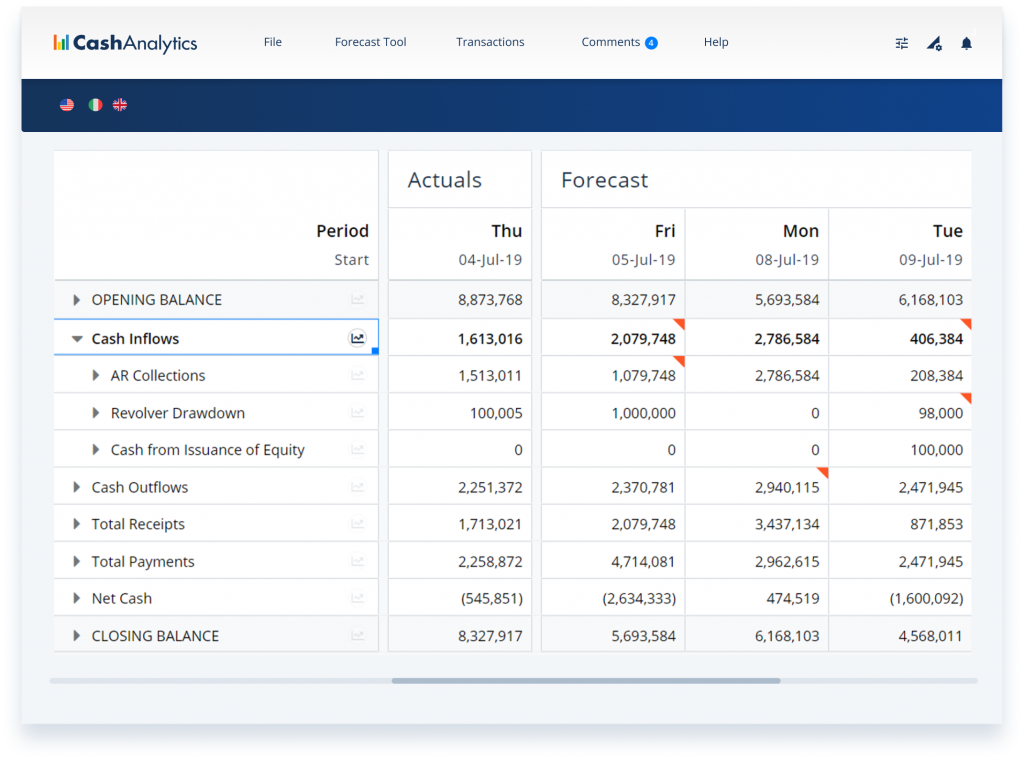Image resolution: width=1024 pixels, height=760 pixels.
Task: Expand the CLOSING BALANCE row
Action: click(76, 636)
